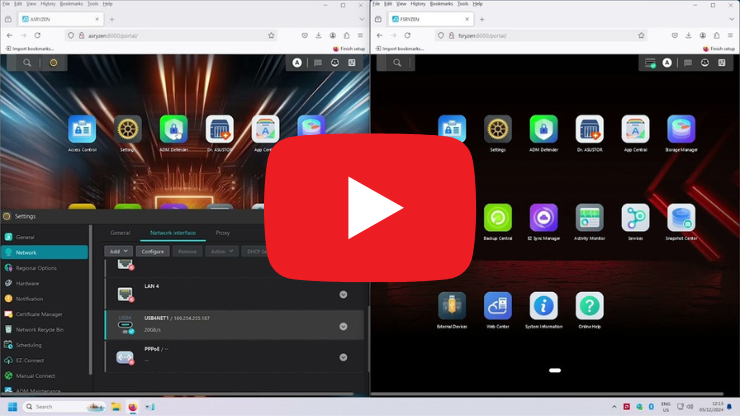Open EZ Sync Manager app
The height and width of the screenshot is (416, 740).
(543, 218)
